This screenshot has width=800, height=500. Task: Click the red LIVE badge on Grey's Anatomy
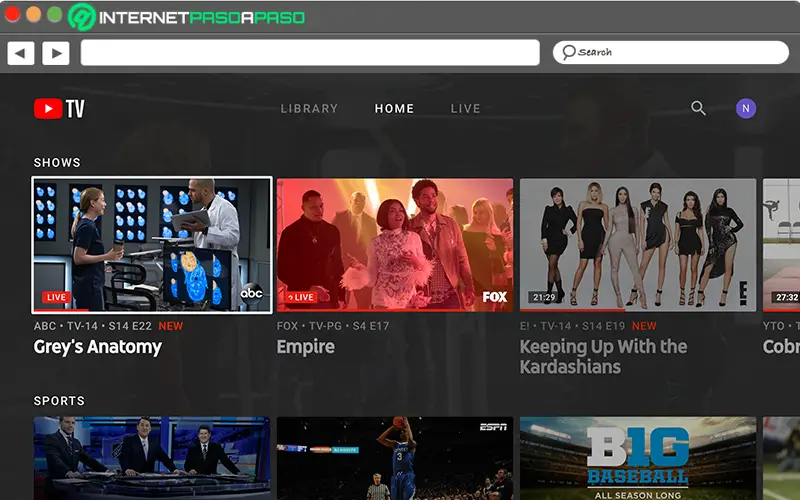pos(56,297)
